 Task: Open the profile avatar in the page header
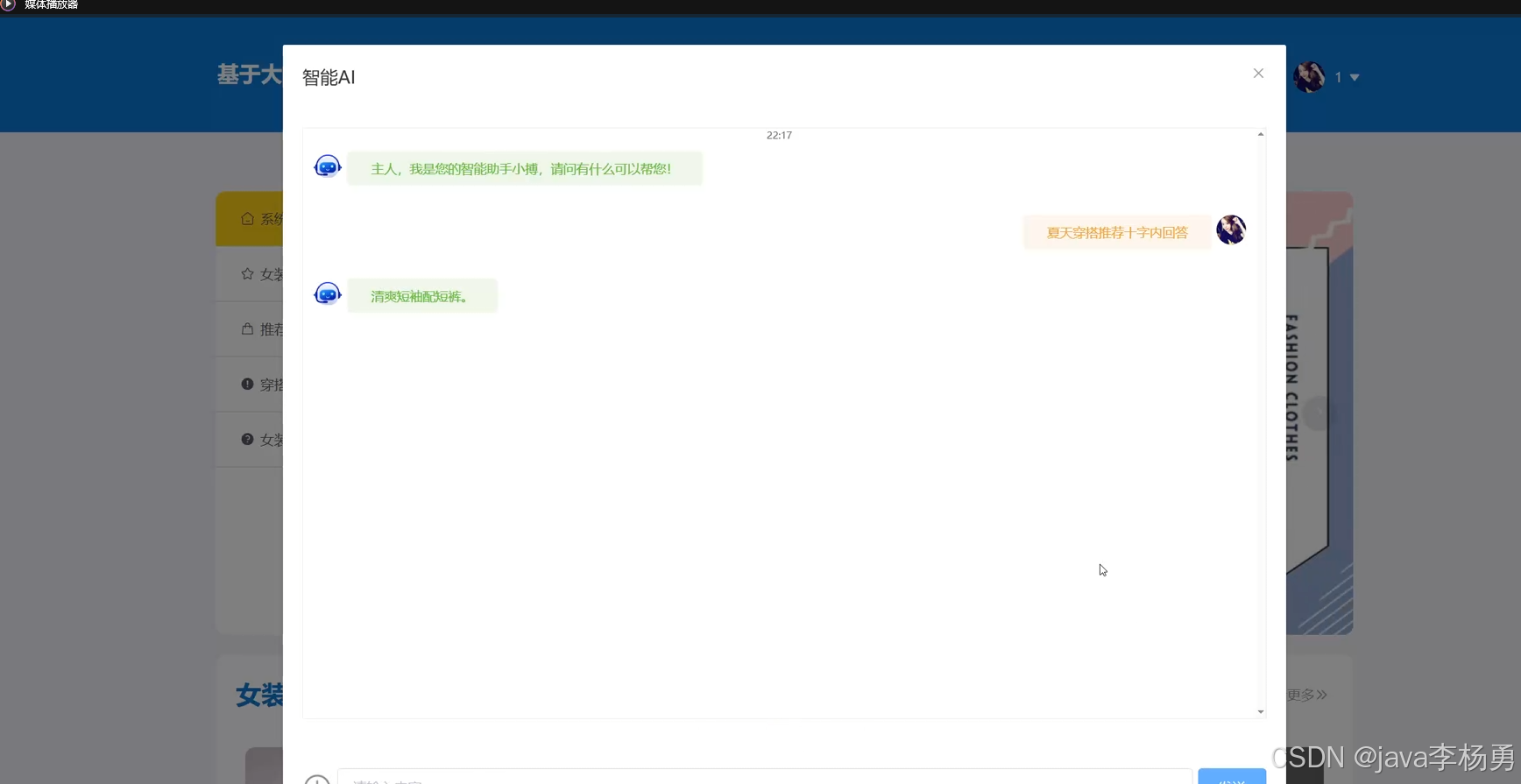(x=1309, y=77)
